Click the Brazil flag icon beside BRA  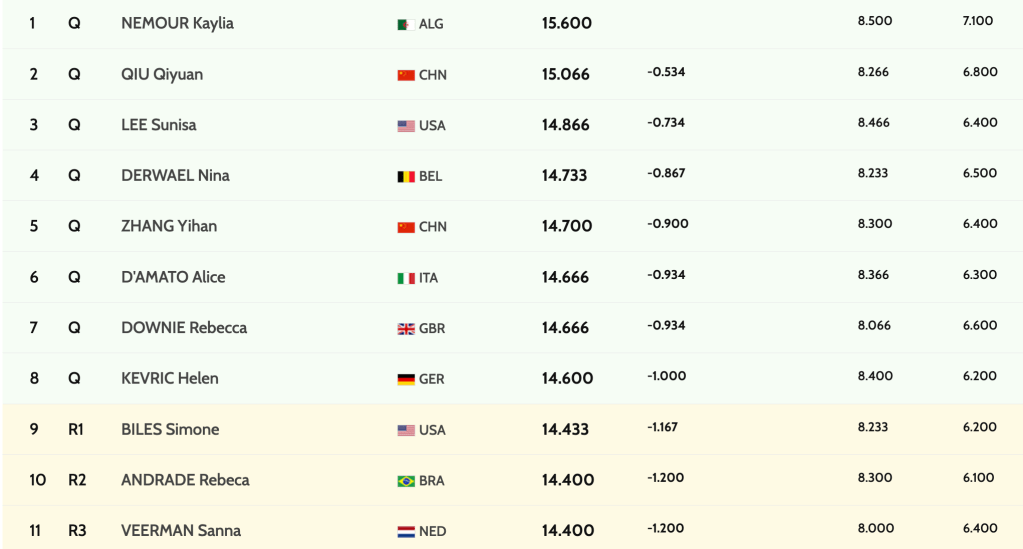(x=405, y=480)
